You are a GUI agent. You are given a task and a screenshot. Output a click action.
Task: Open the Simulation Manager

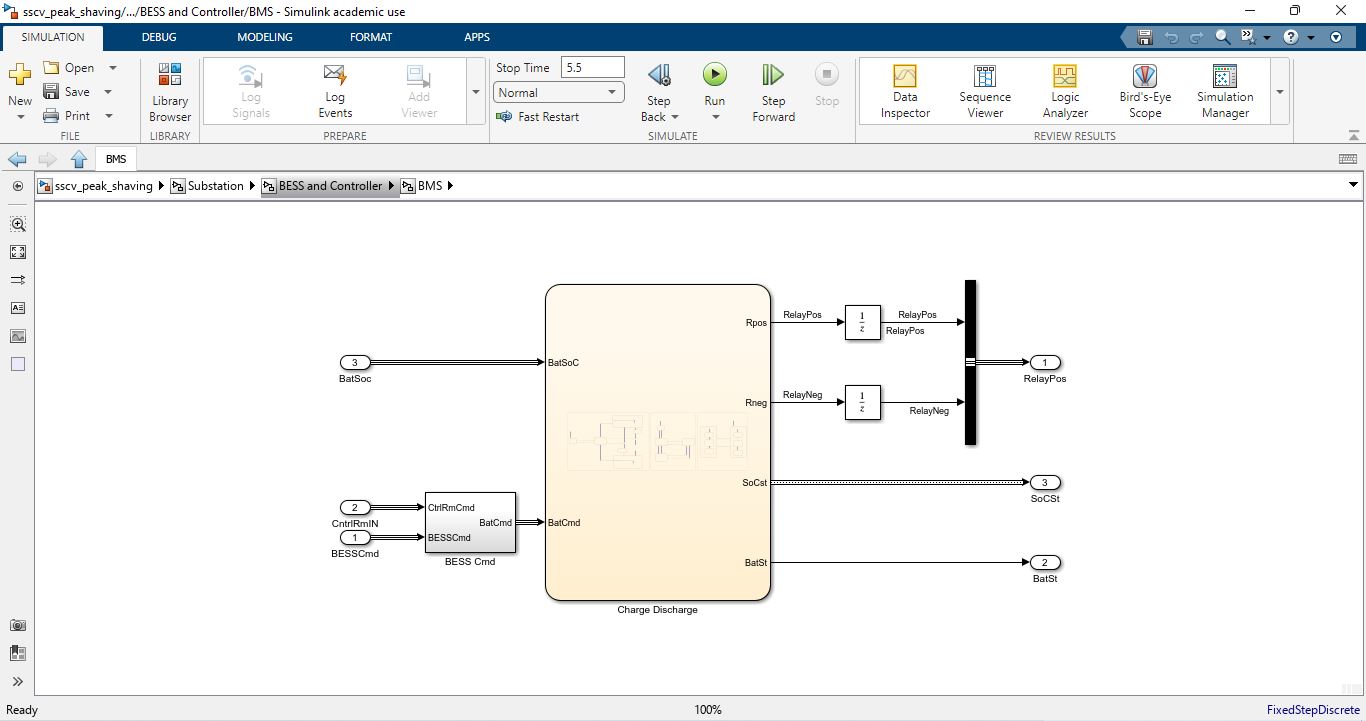1224,90
